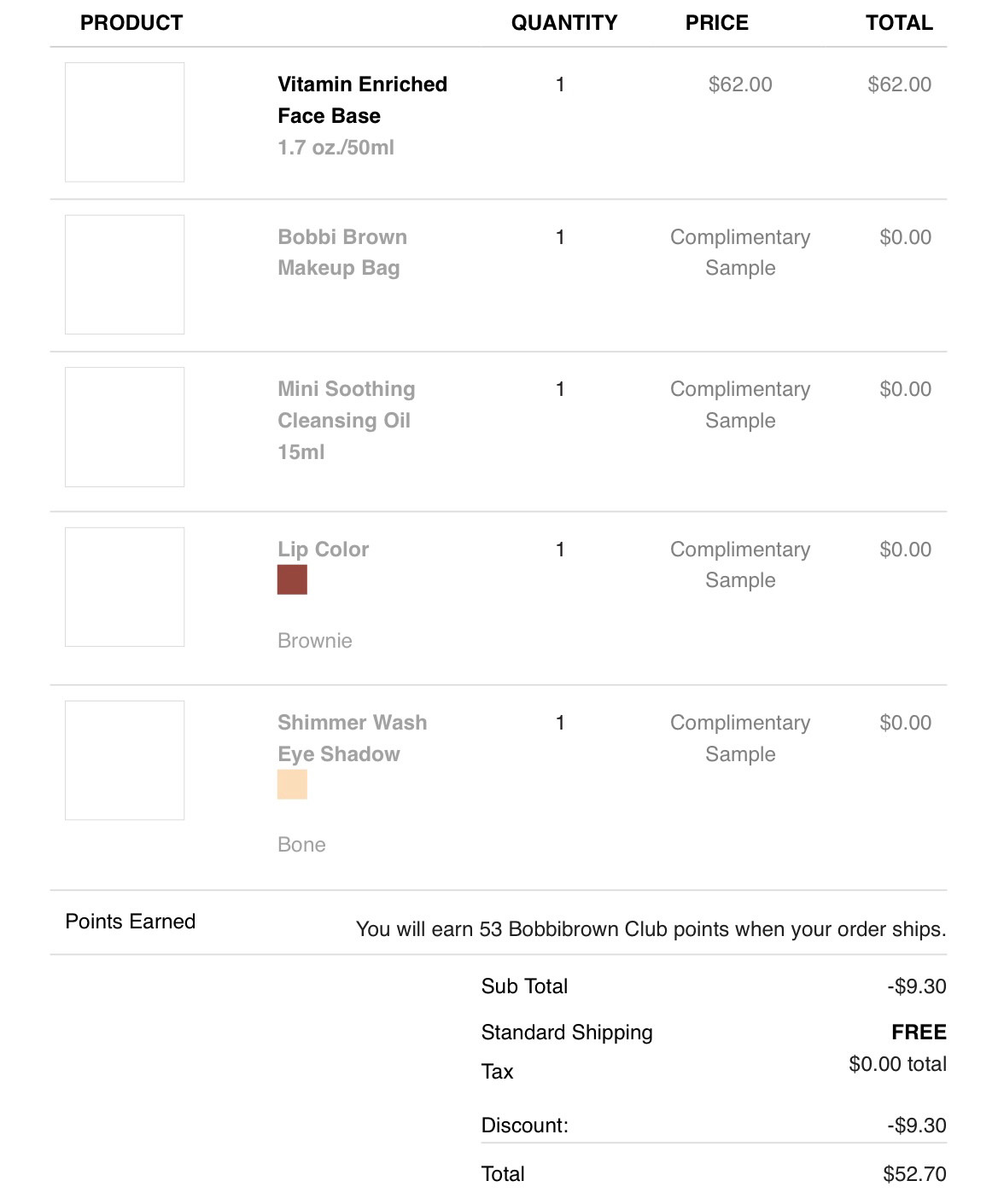Click the Bone eye shadow swatch
This screenshot has width=998, height=1204.
pos(292,784)
